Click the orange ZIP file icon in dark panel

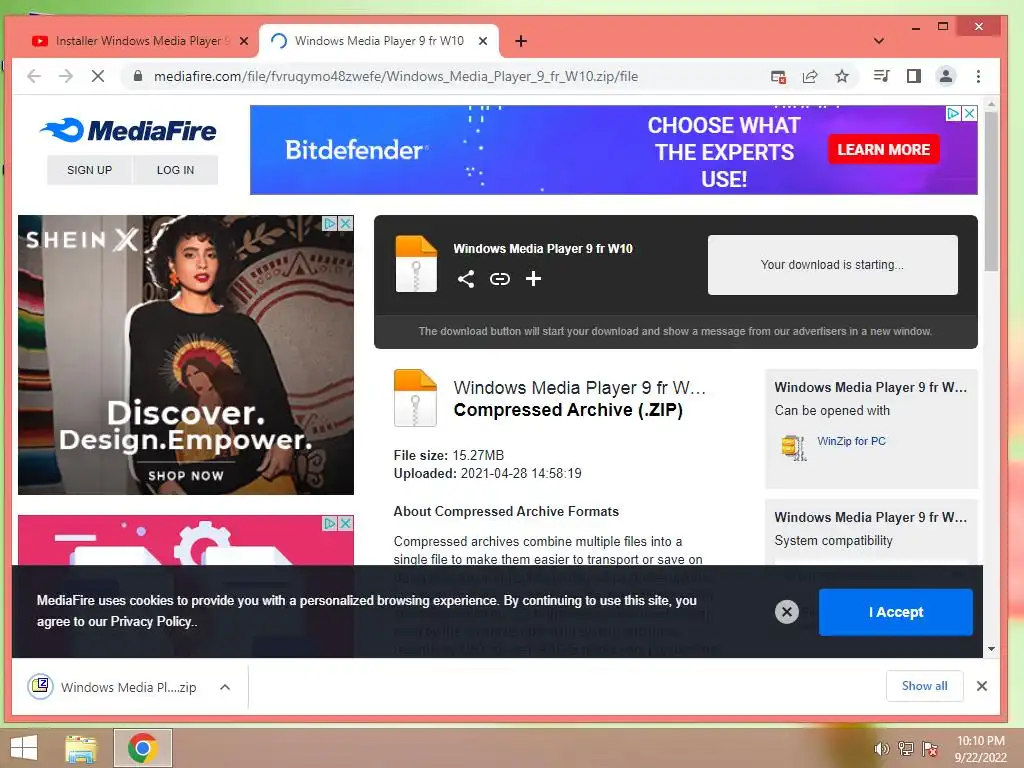[416, 264]
